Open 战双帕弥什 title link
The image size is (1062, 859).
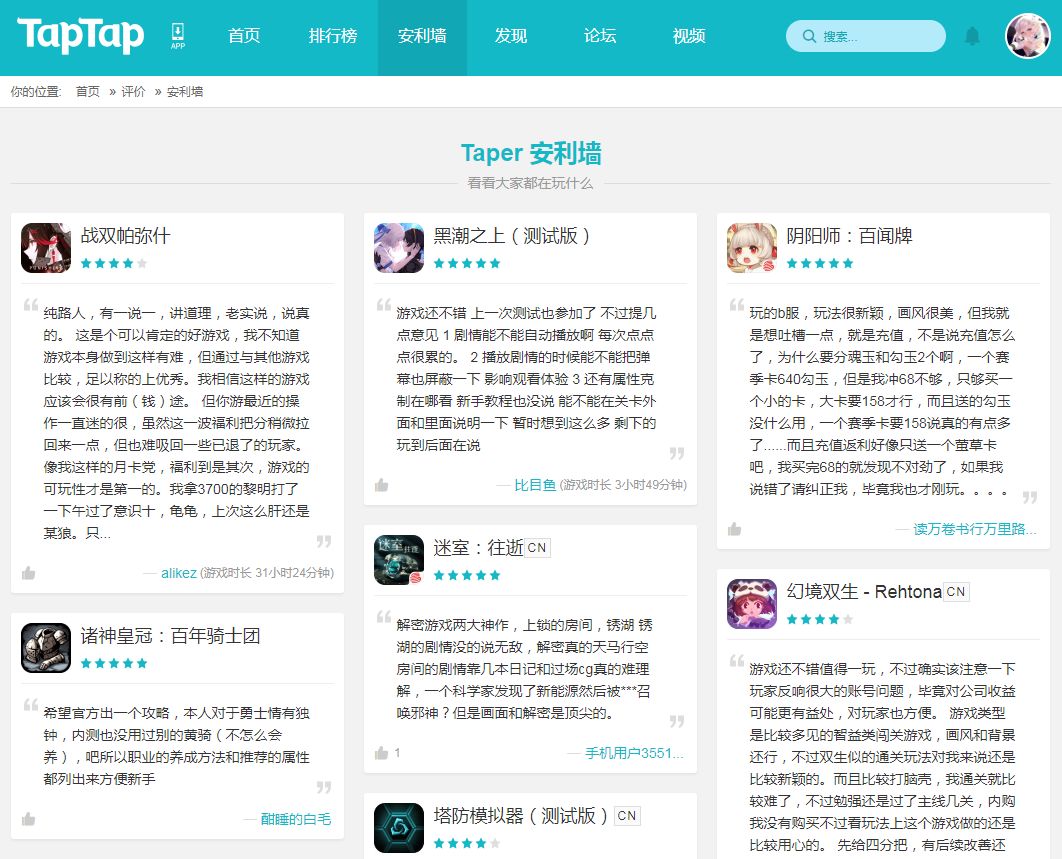tap(125, 236)
